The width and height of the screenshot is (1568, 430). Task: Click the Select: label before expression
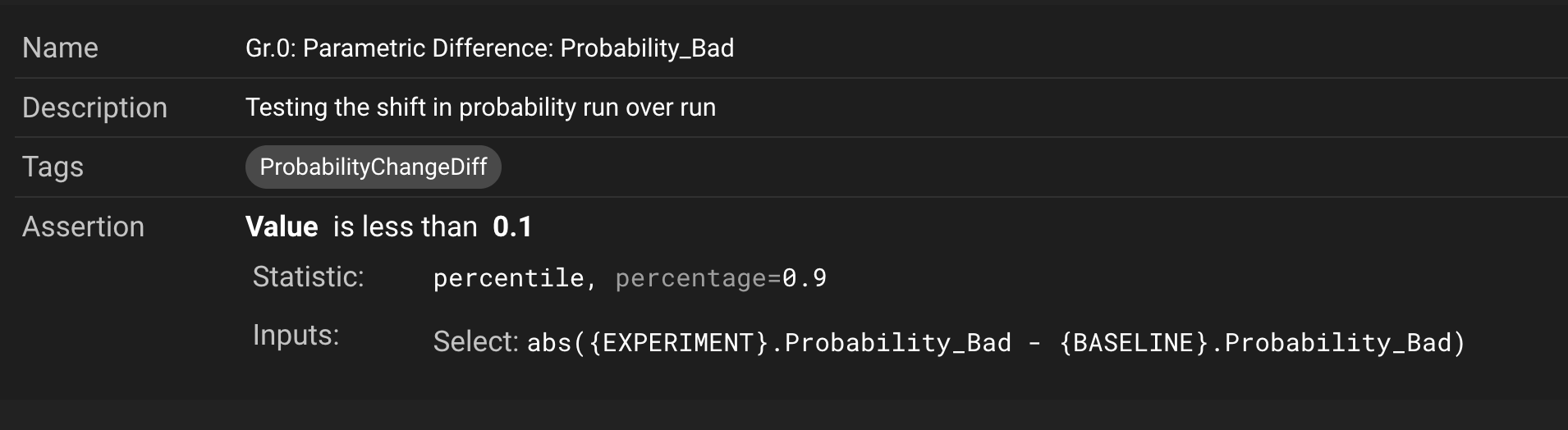475,342
